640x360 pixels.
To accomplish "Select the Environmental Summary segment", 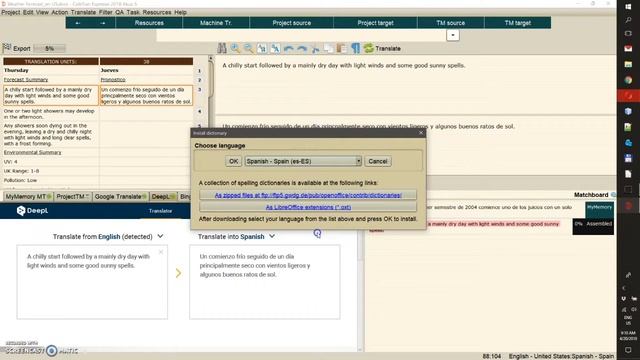I will (x=51, y=152).
